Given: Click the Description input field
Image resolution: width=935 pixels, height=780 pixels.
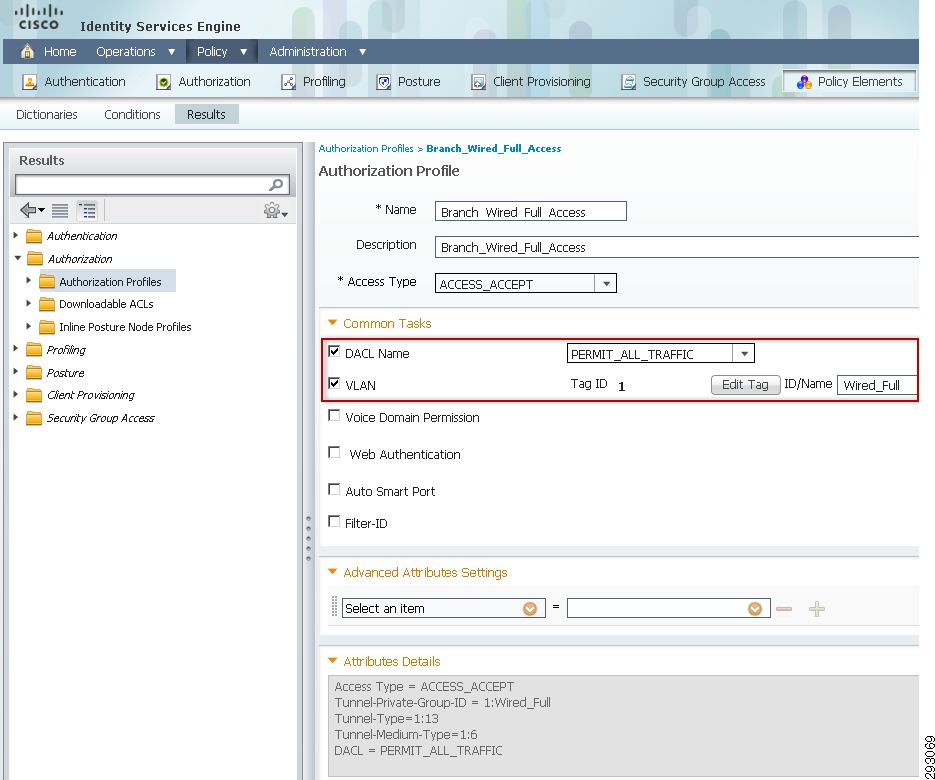Looking at the screenshot, I should pyautogui.click(x=677, y=247).
